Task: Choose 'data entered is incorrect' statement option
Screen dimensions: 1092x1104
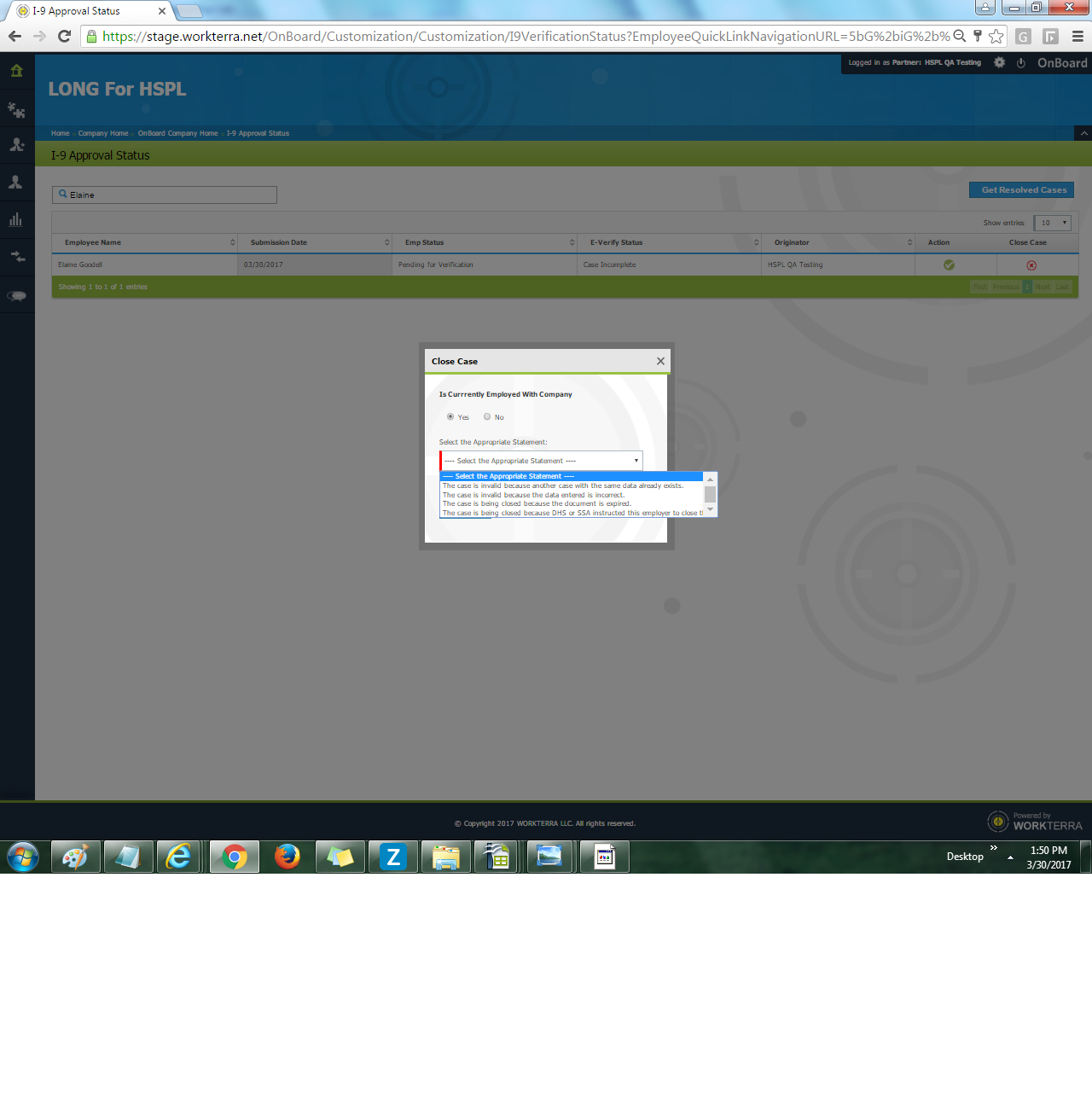Action: tap(533, 495)
